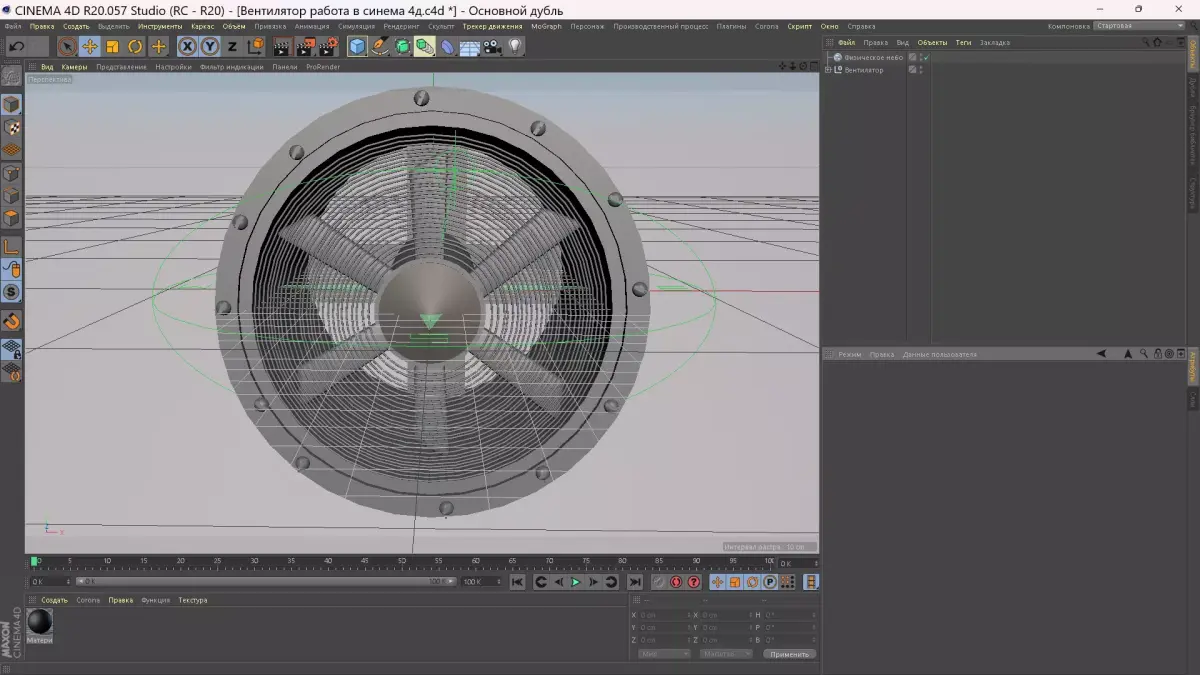Select the Scale tool
Screen dimensions: 1200x675
pos(112,46)
